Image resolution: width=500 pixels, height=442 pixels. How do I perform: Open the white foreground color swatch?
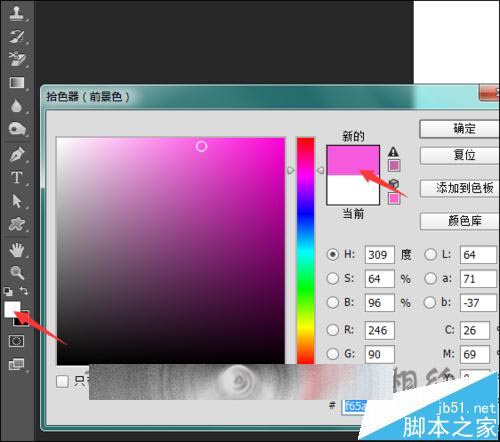12,309
